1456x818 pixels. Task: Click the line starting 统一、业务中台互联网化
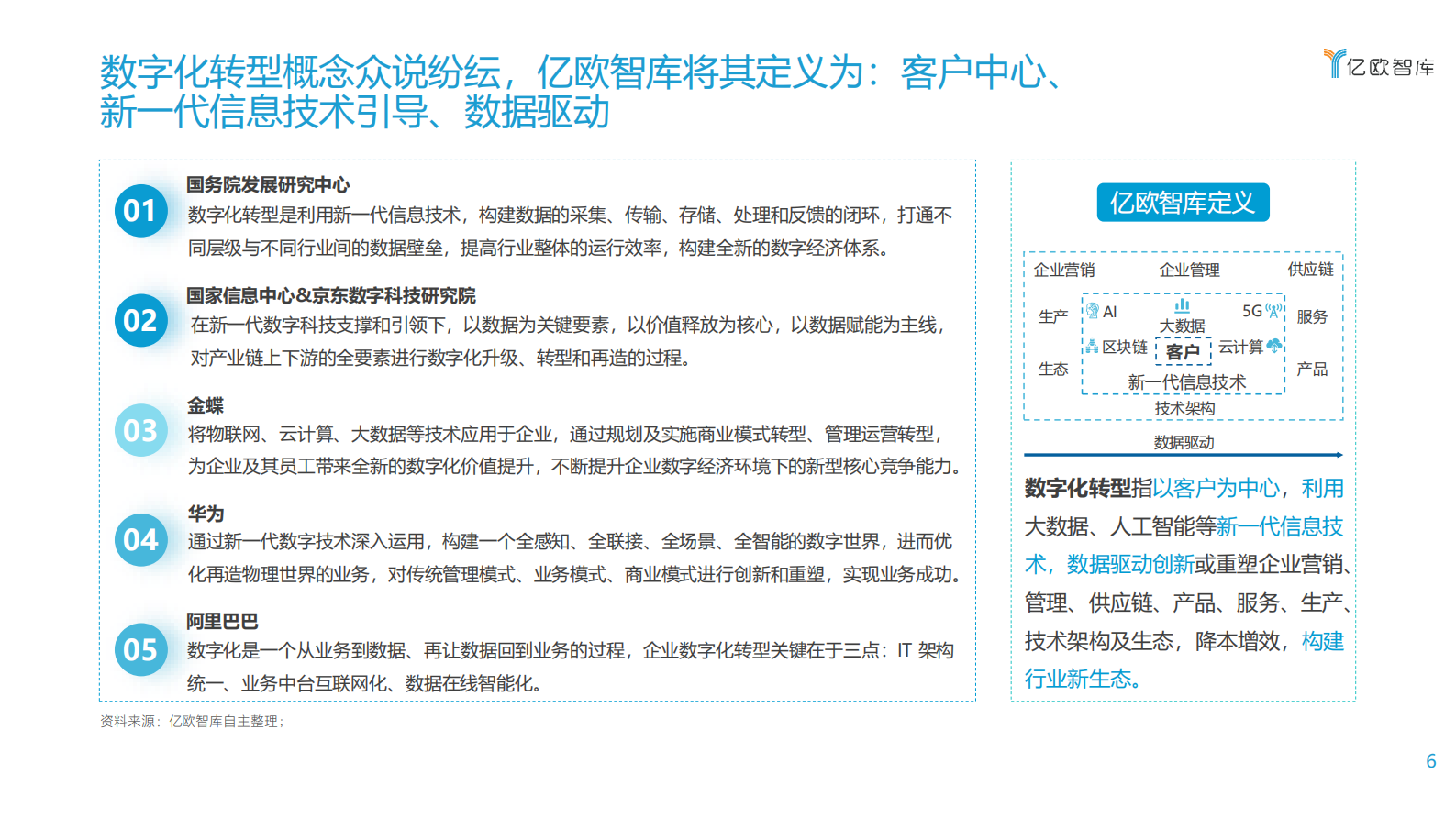point(365,684)
